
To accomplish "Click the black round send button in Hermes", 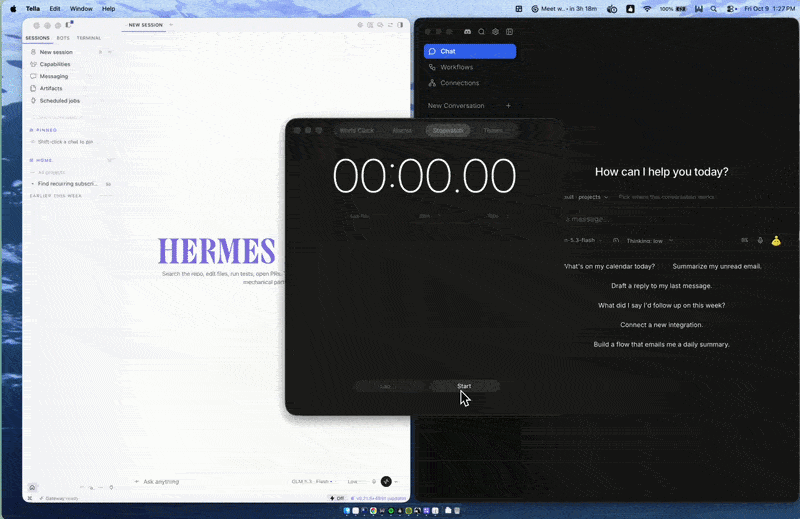I will (386, 481).
